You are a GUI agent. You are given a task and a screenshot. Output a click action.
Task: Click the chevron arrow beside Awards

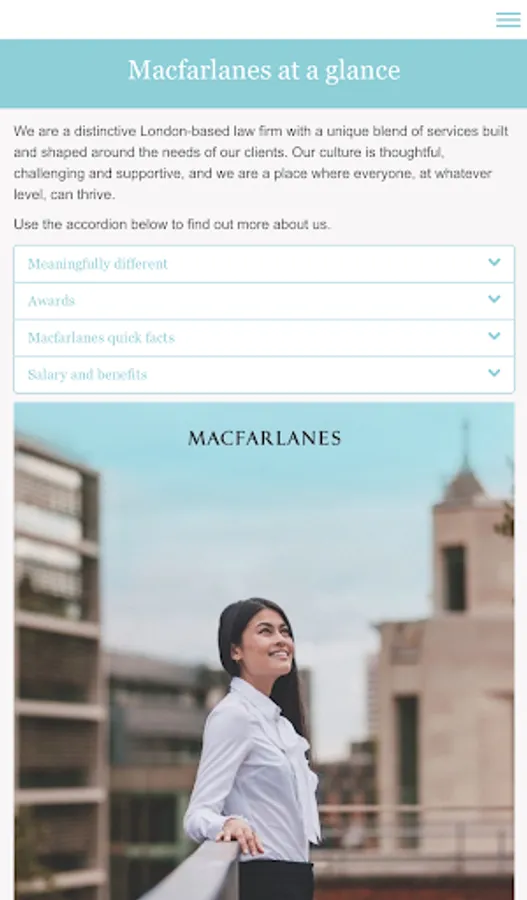click(x=494, y=299)
